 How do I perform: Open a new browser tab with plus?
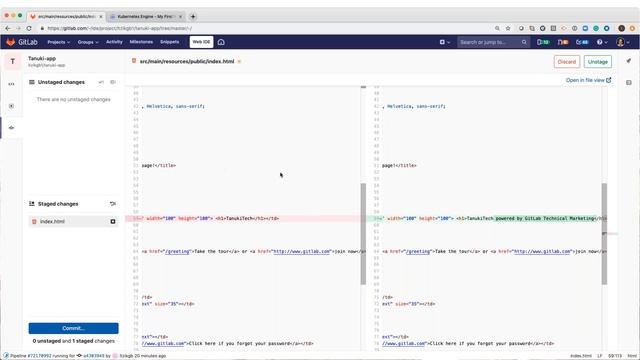193,16
